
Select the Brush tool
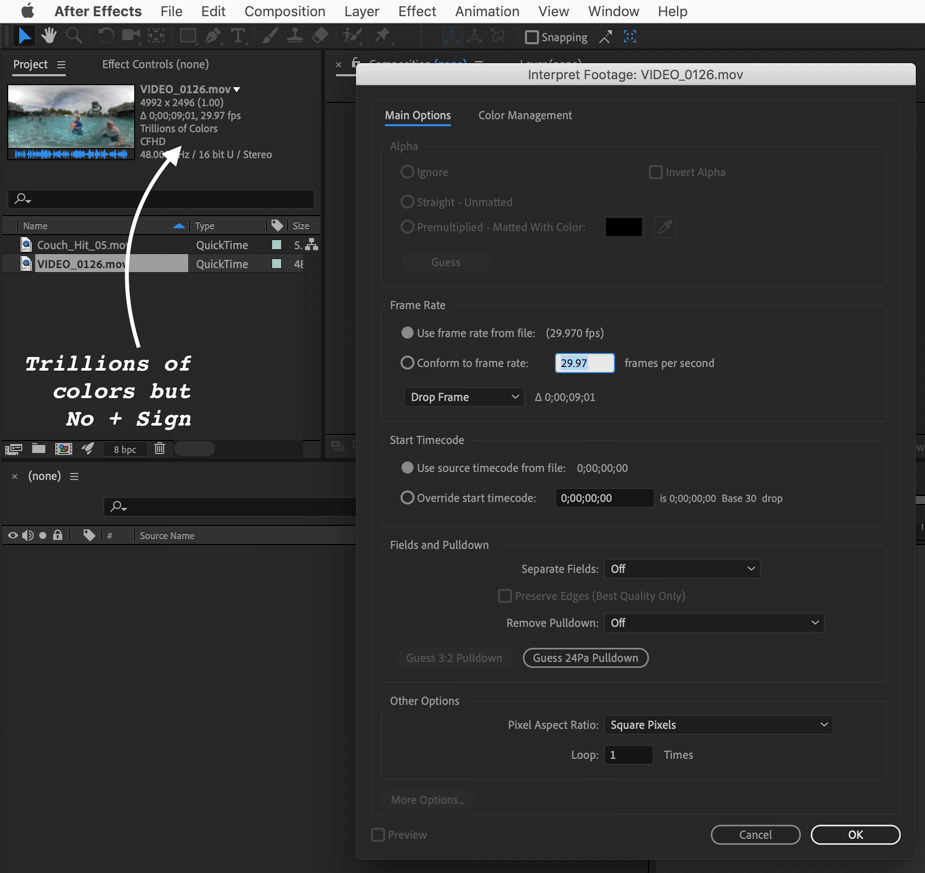pos(270,36)
